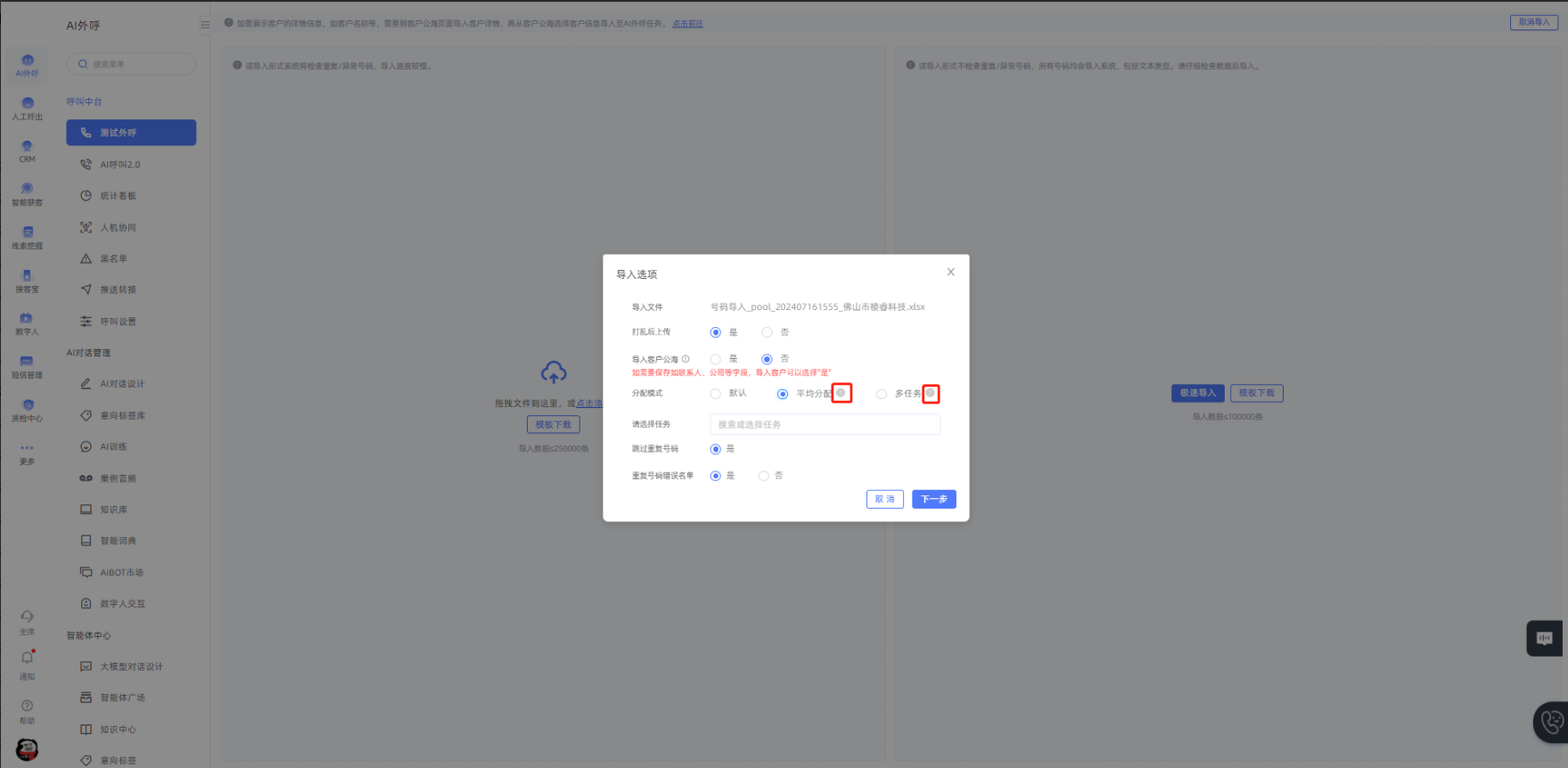Click the 取消 button in dialog
The width and height of the screenshot is (1568, 768).
(x=884, y=499)
